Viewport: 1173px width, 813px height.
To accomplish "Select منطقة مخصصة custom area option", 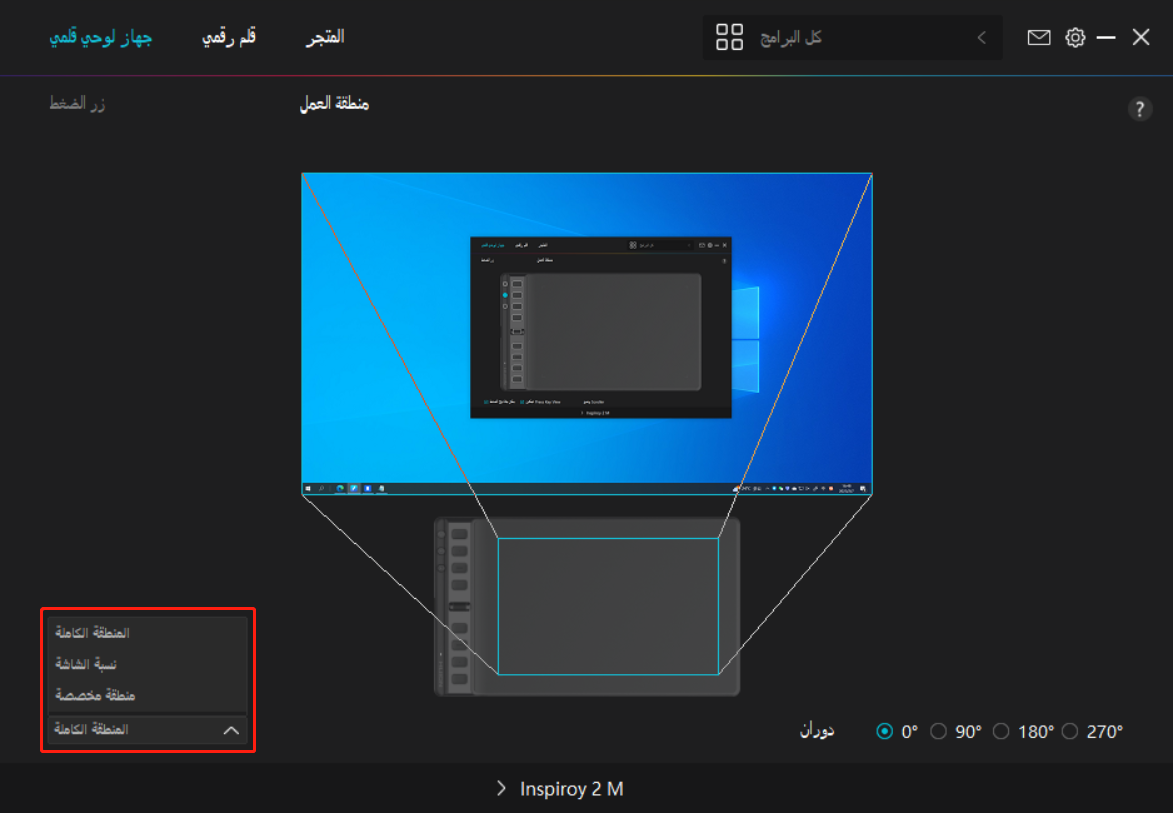I will click(x=95, y=695).
